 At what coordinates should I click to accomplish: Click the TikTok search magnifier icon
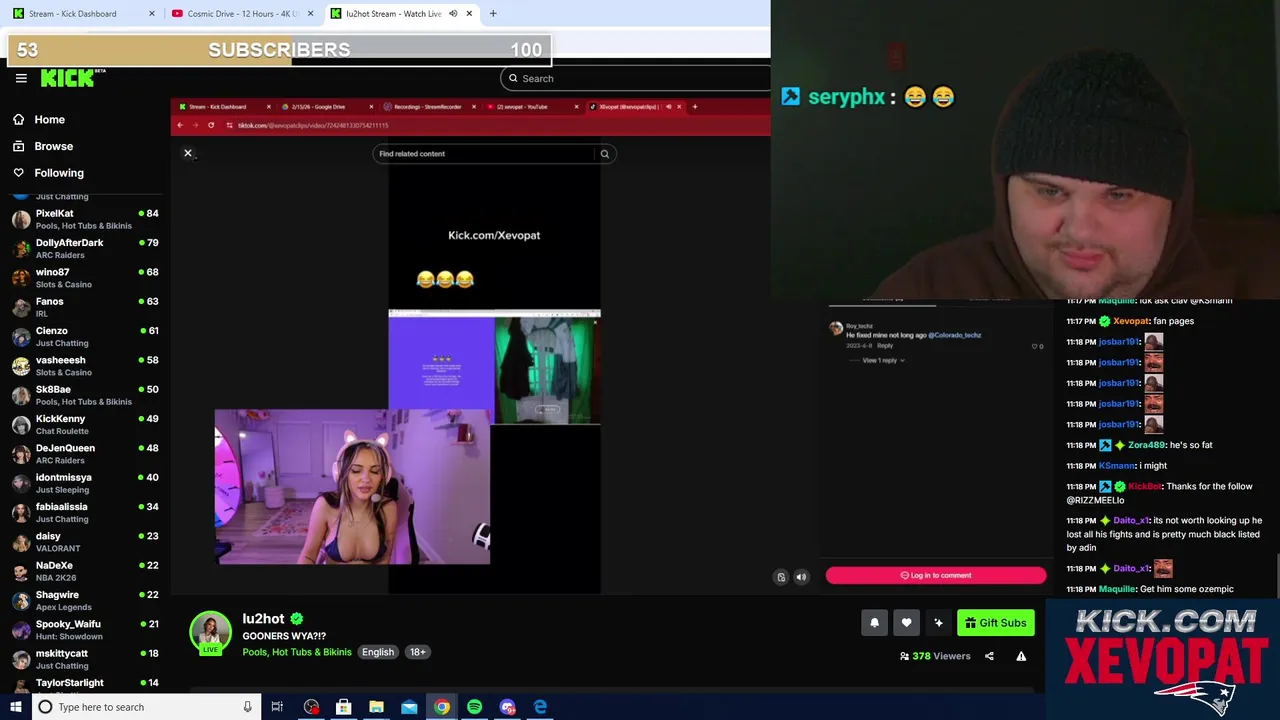click(x=604, y=154)
